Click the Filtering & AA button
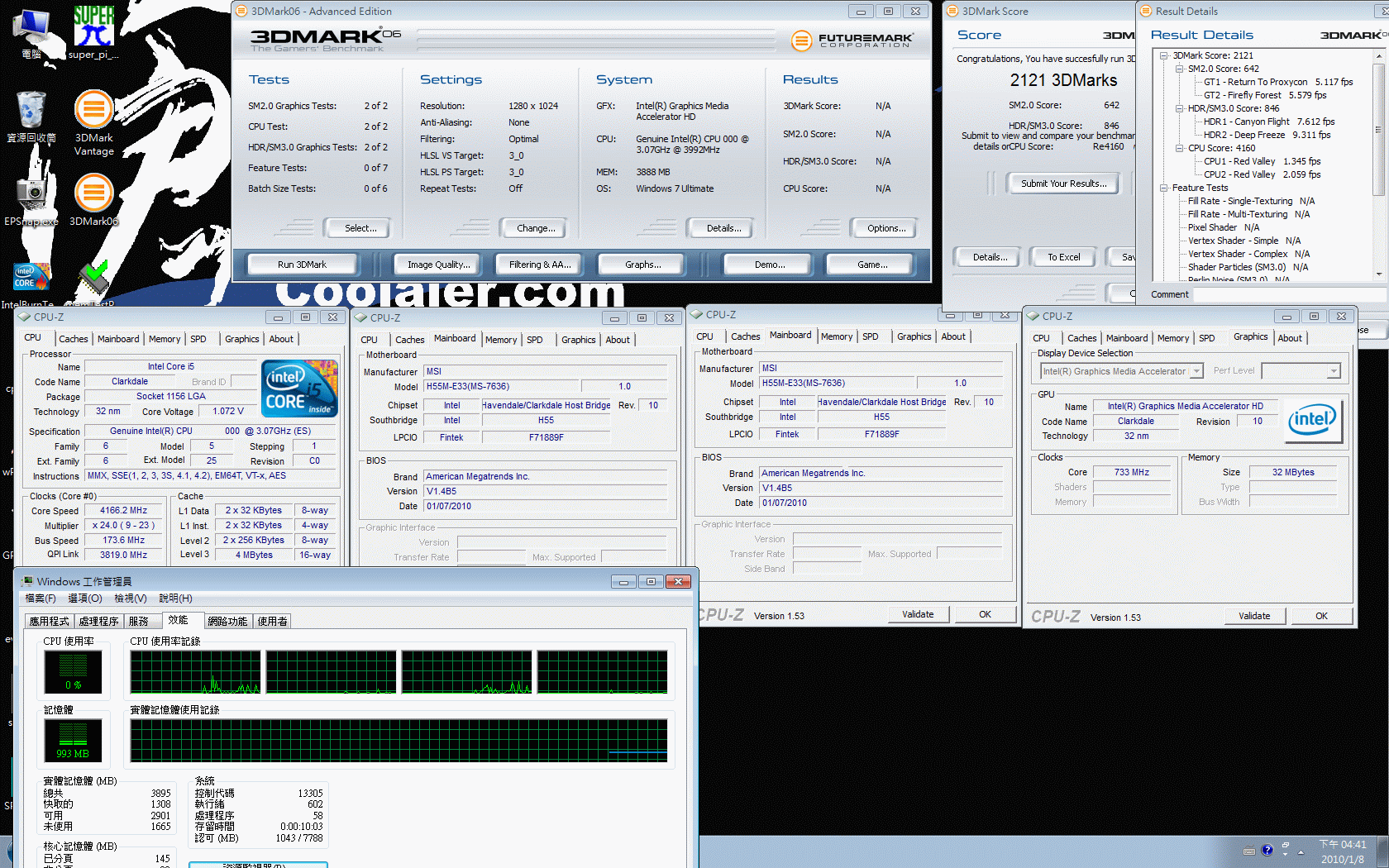 coord(540,265)
